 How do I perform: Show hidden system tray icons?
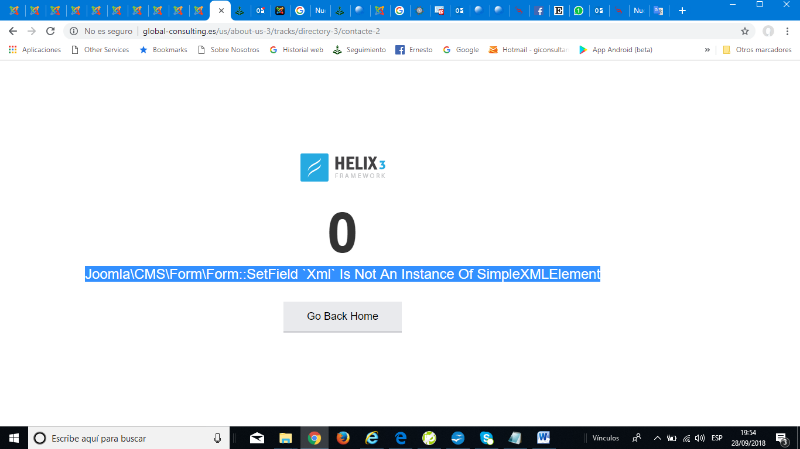pos(657,438)
